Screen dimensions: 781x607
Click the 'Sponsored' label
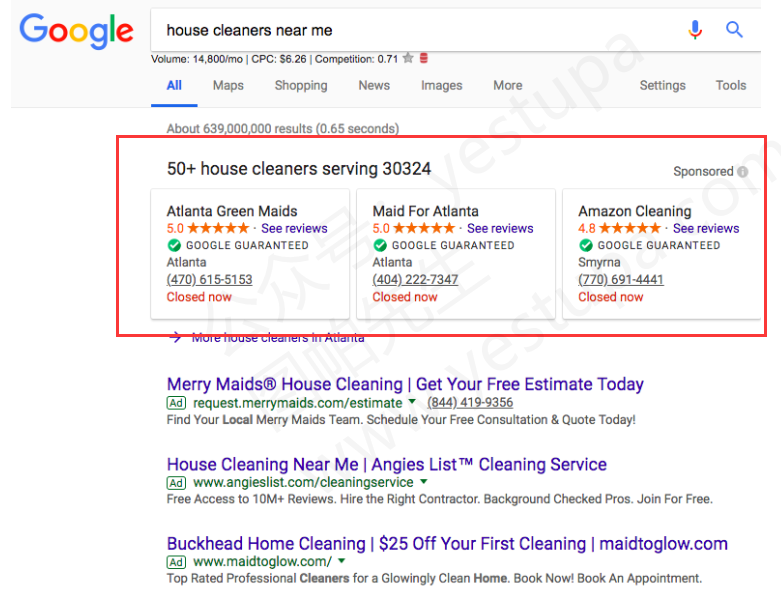703,172
